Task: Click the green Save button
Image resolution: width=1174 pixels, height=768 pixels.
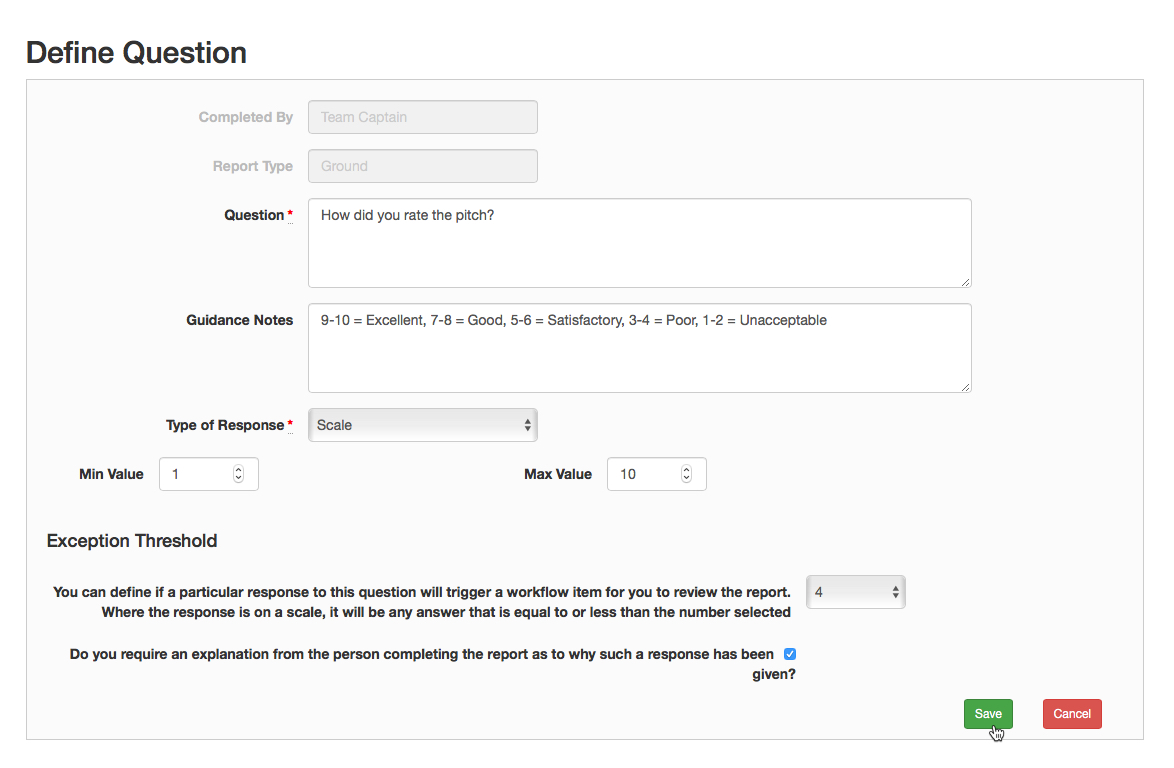Action: [988, 713]
